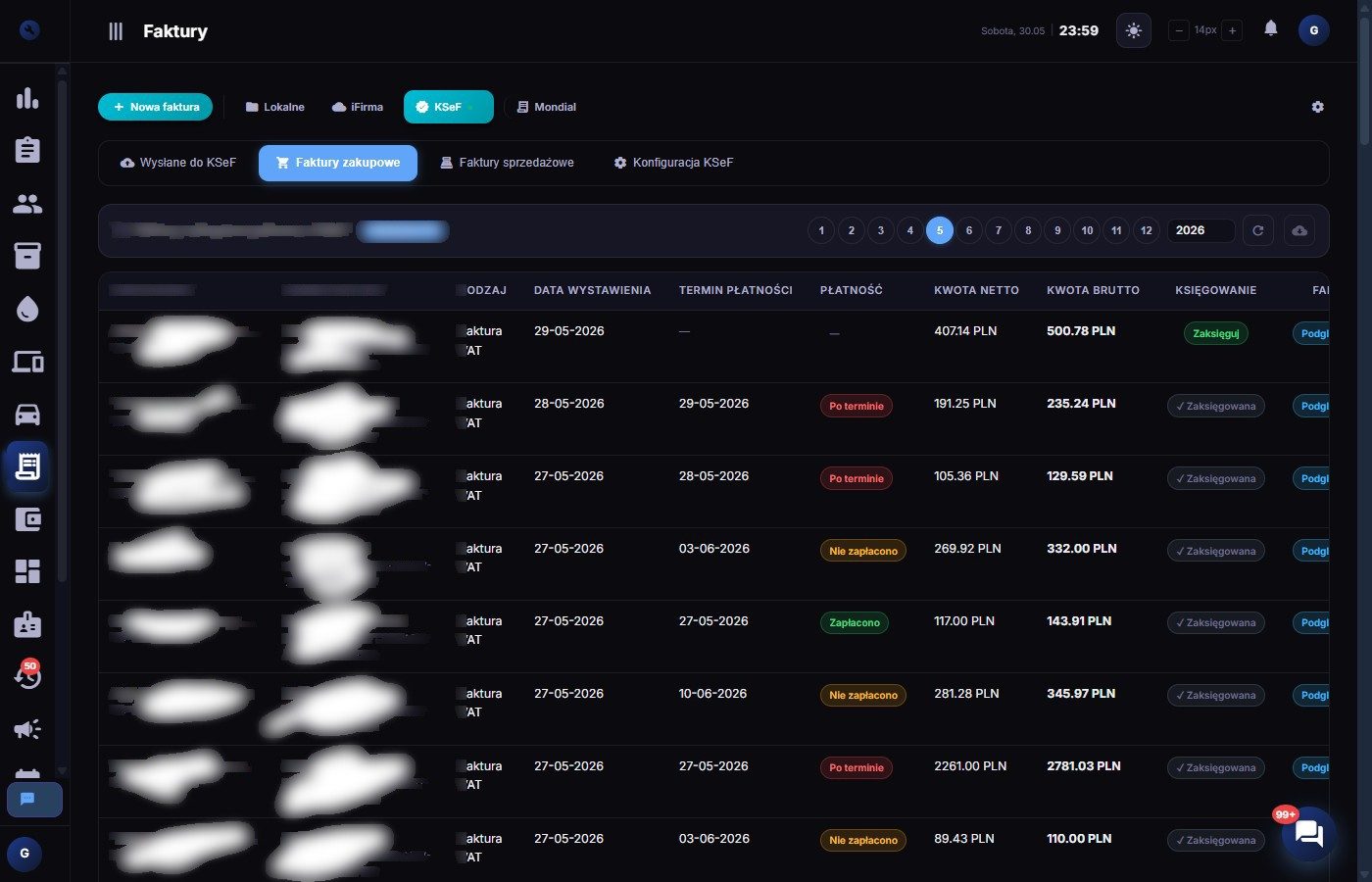Click Zaksięgowana badge for the 235.24 PLN invoice
The width and height of the screenshot is (1372, 882).
(x=1215, y=406)
